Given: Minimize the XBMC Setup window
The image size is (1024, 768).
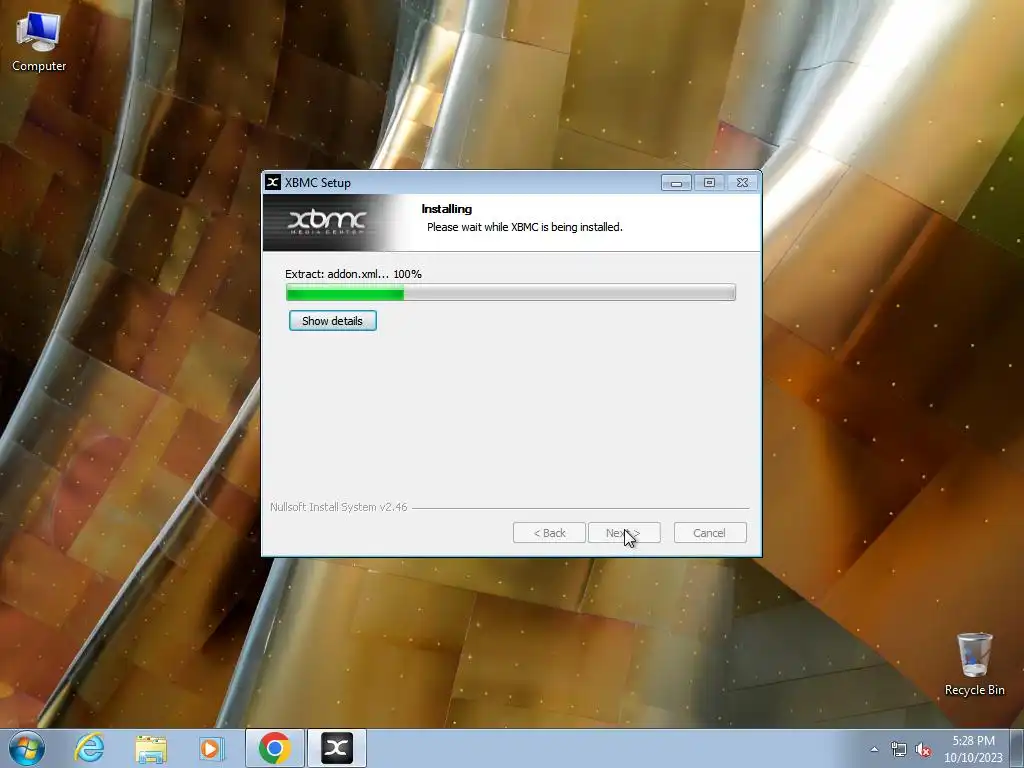Looking at the screenshot, I should pos(676,183).
